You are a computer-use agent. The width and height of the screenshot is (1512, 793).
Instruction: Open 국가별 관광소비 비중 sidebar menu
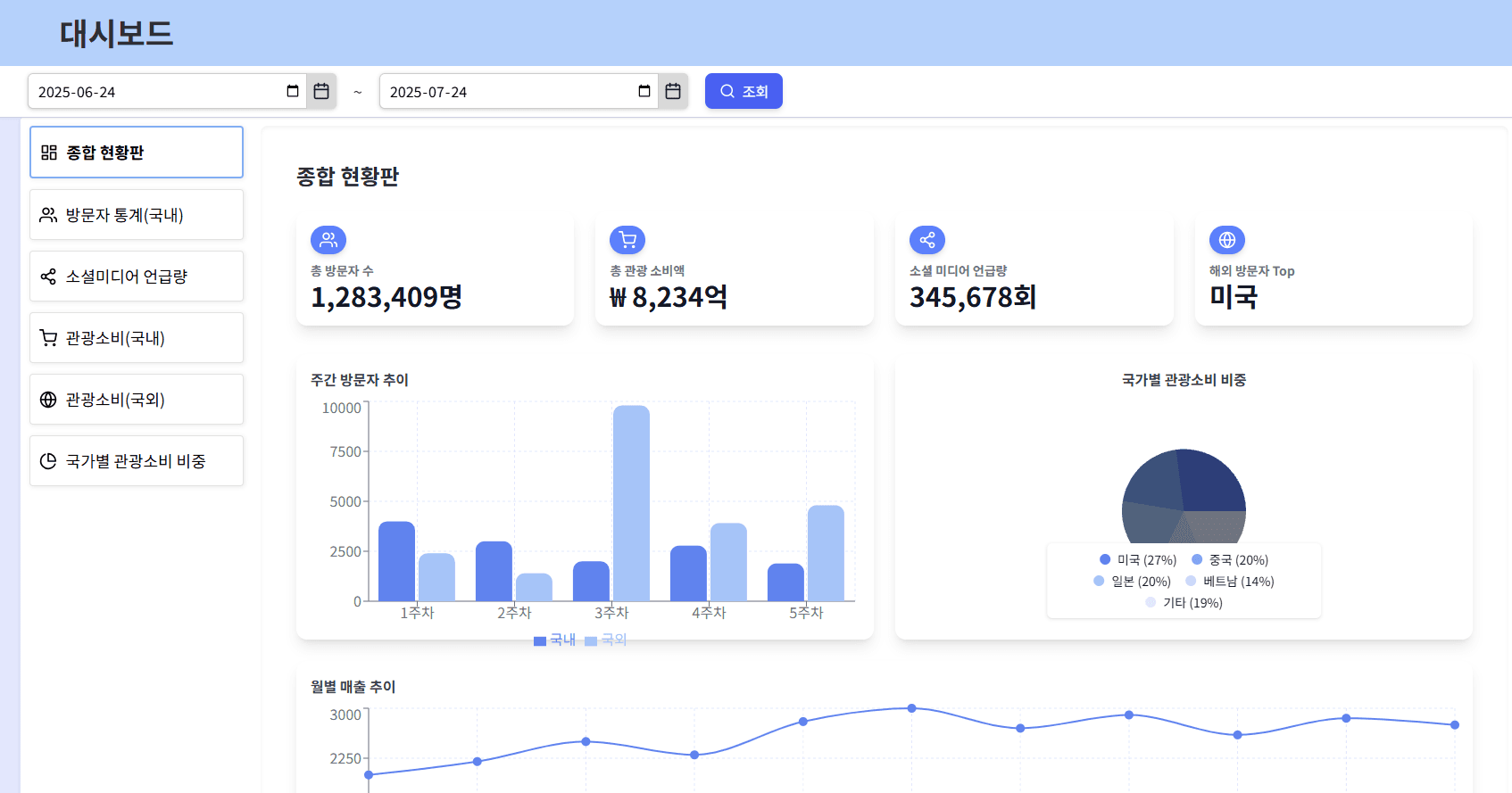[x=137, y=460]
